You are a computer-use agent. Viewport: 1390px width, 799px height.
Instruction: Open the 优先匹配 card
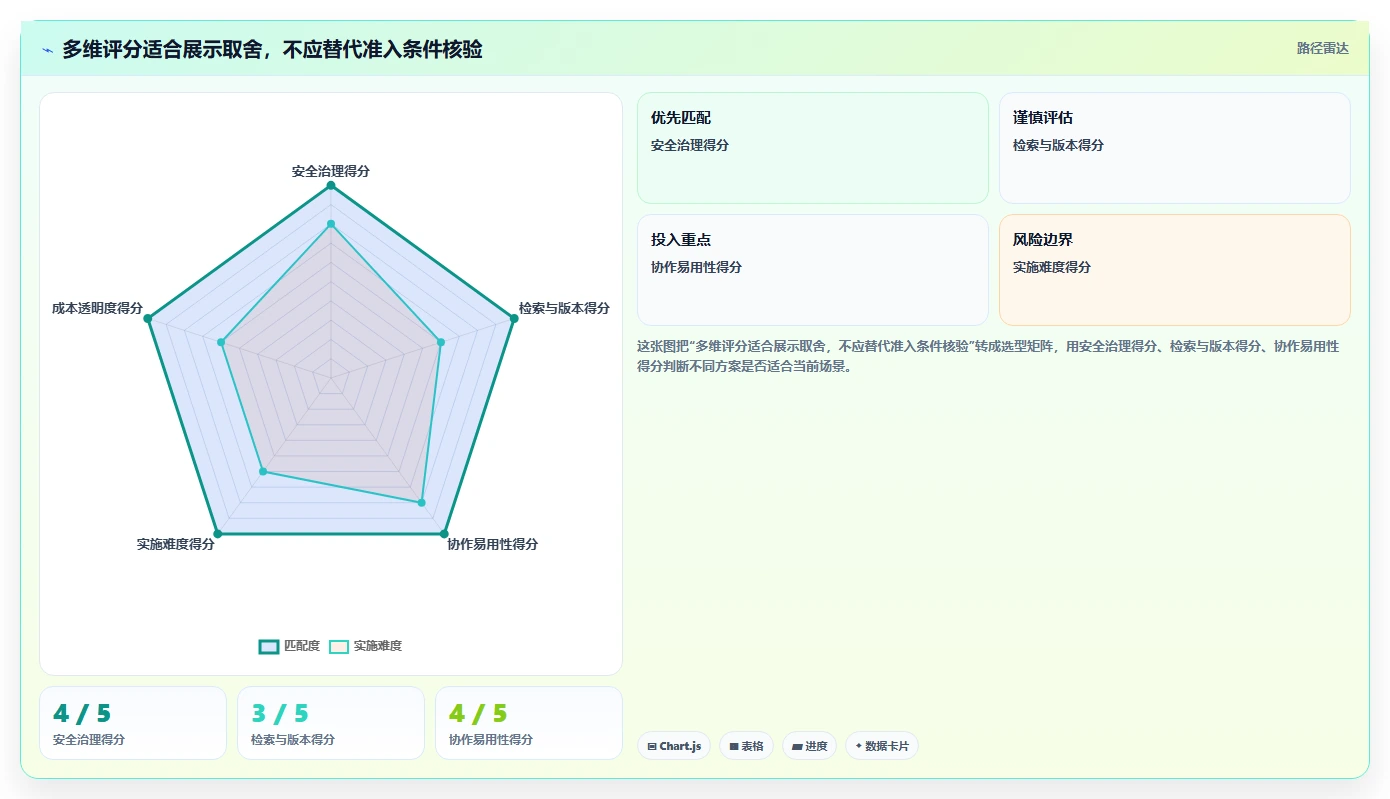coord(813,148)
